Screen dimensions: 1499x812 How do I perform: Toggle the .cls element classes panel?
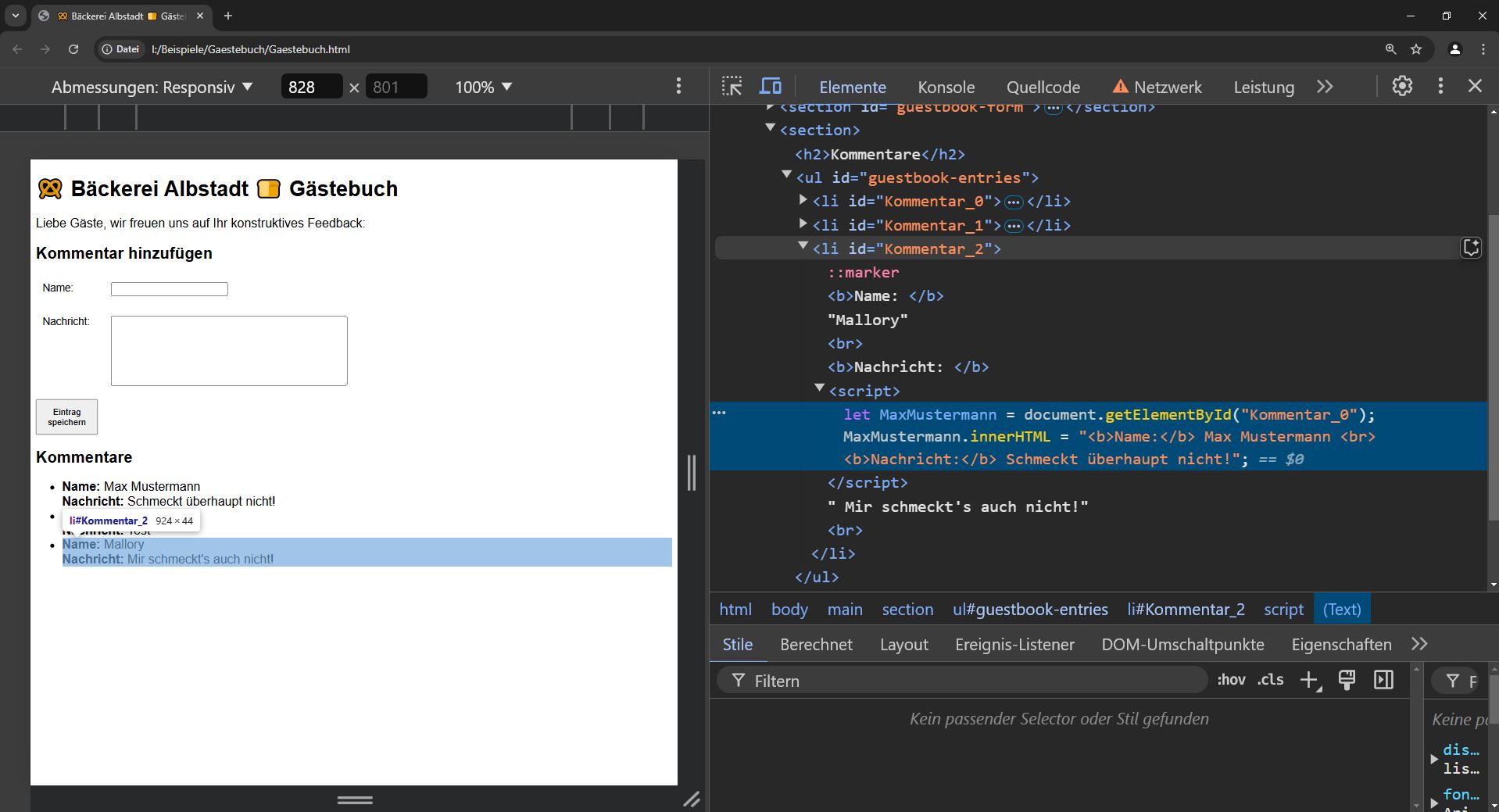1270,680
